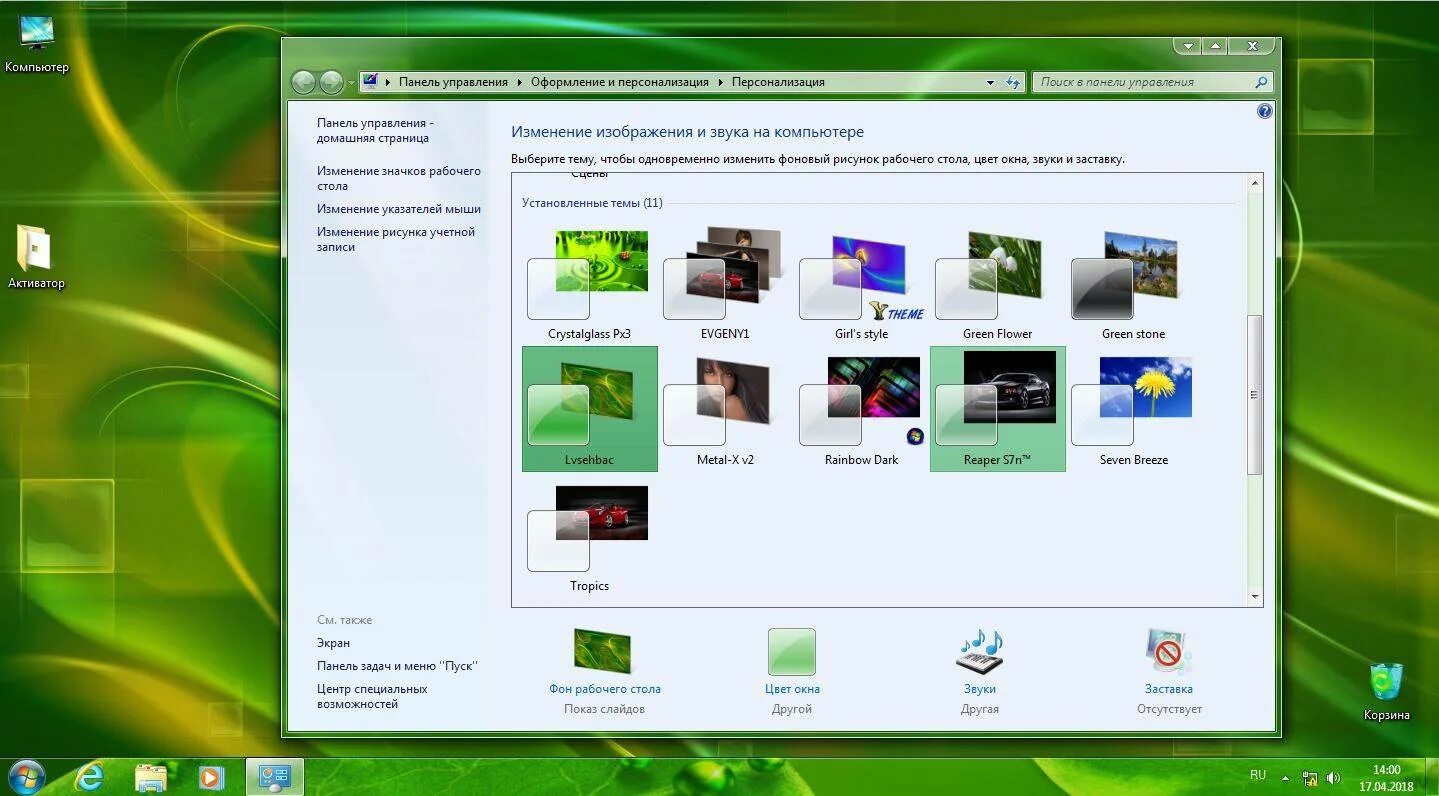Select the Lvsehbac theme

(589, 409)
